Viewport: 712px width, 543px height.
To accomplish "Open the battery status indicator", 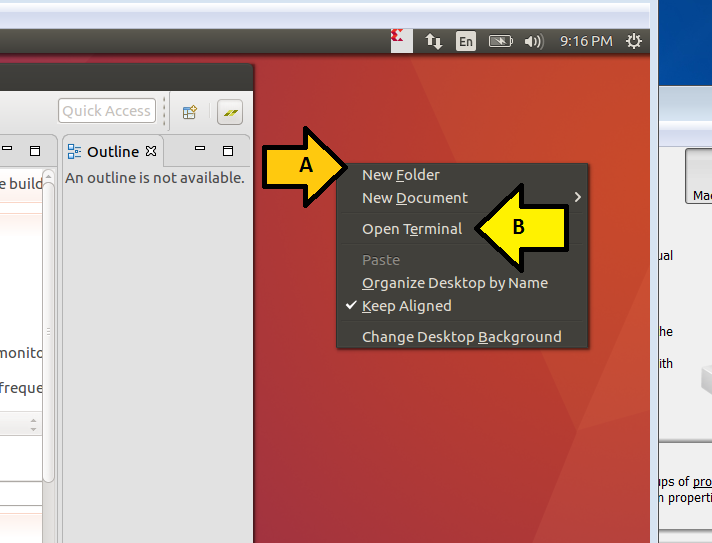I will (x=500, y=41).
